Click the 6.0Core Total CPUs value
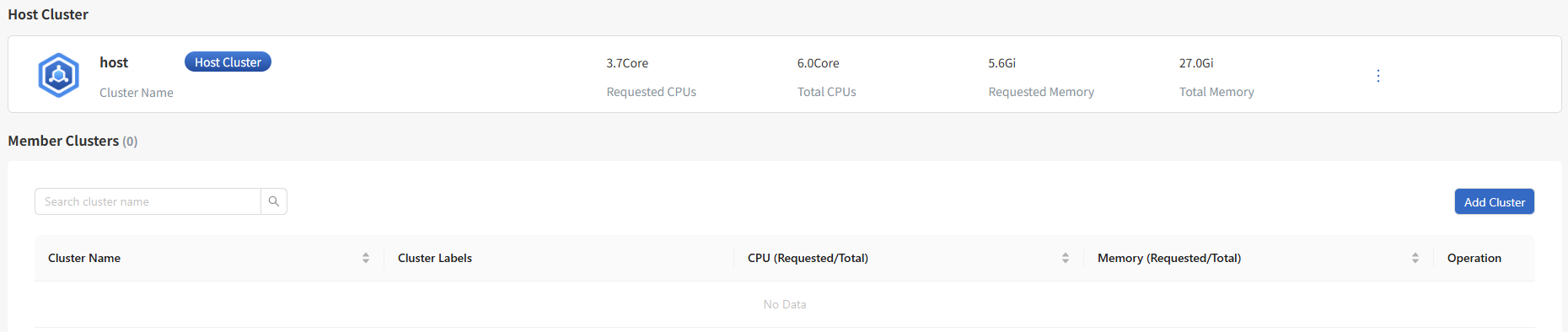The height and width of the screenshot is (332, 1568). (x=819, y=63)
